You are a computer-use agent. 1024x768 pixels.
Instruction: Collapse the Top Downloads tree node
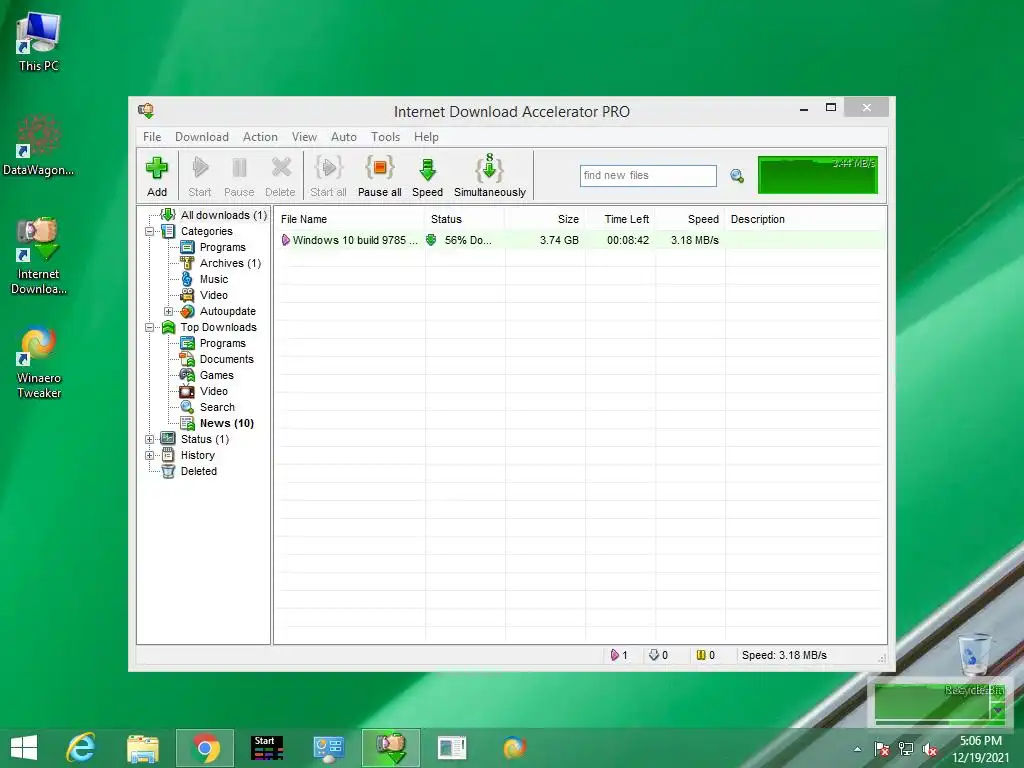tap(150, 327)
